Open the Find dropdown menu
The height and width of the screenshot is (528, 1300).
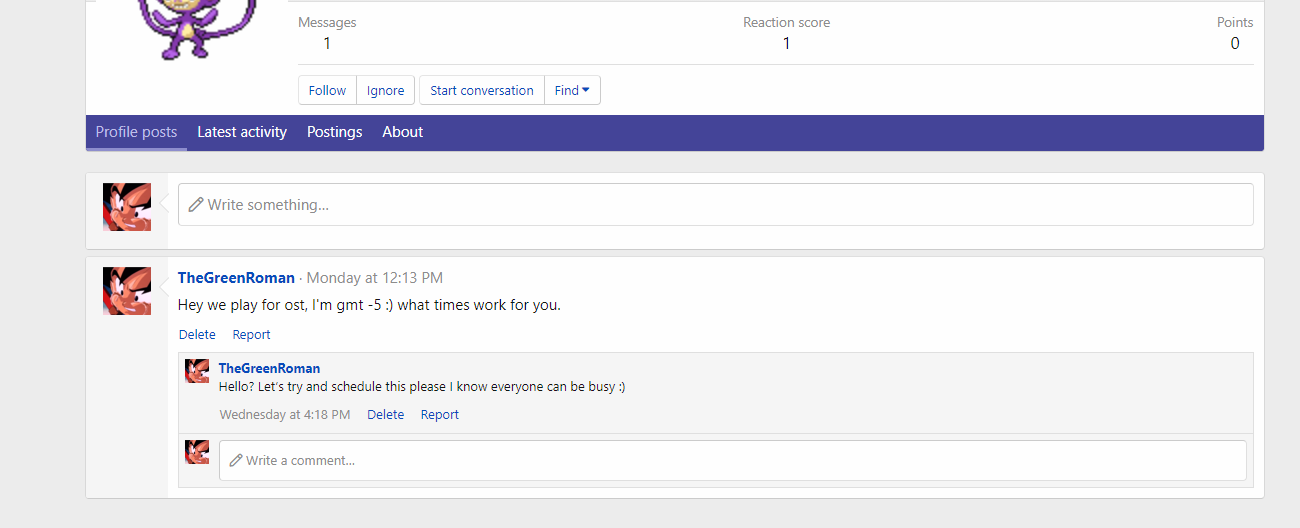coord(572,90)
